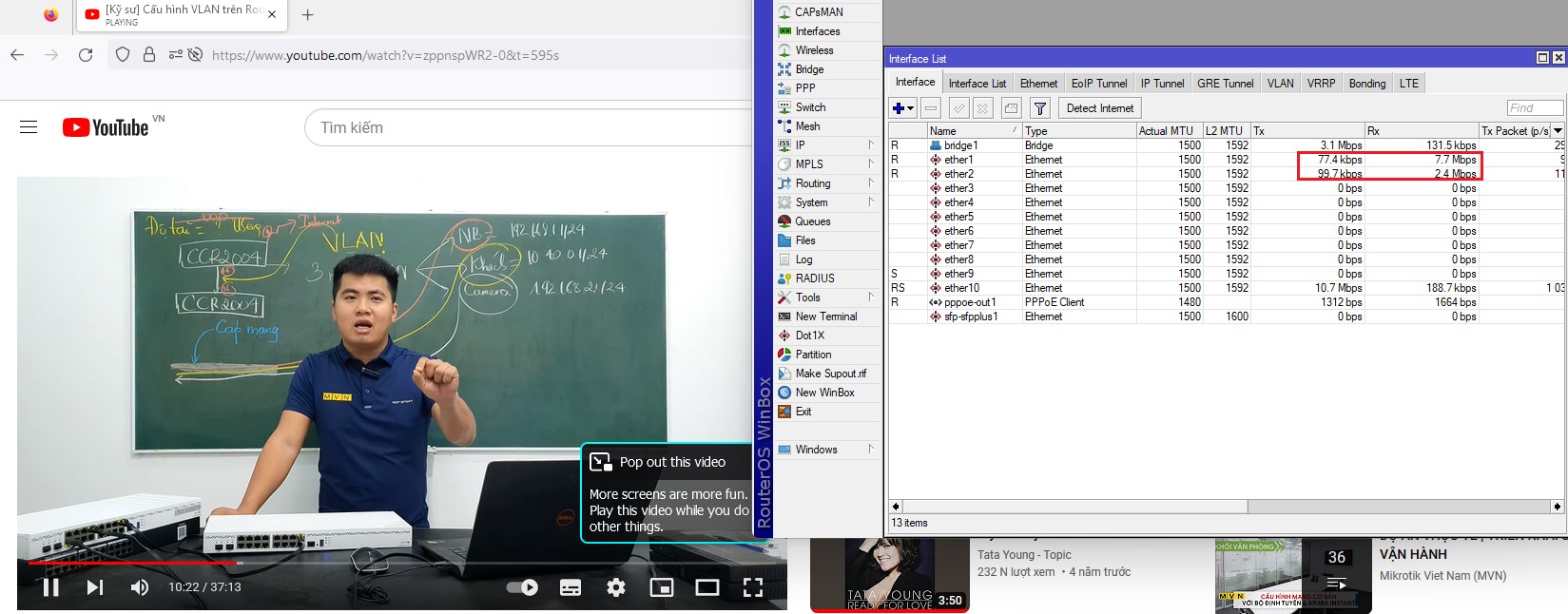The height and width of the screenshot is (614, 1568).
Task: Play the next video
Action: coord(95,587)
